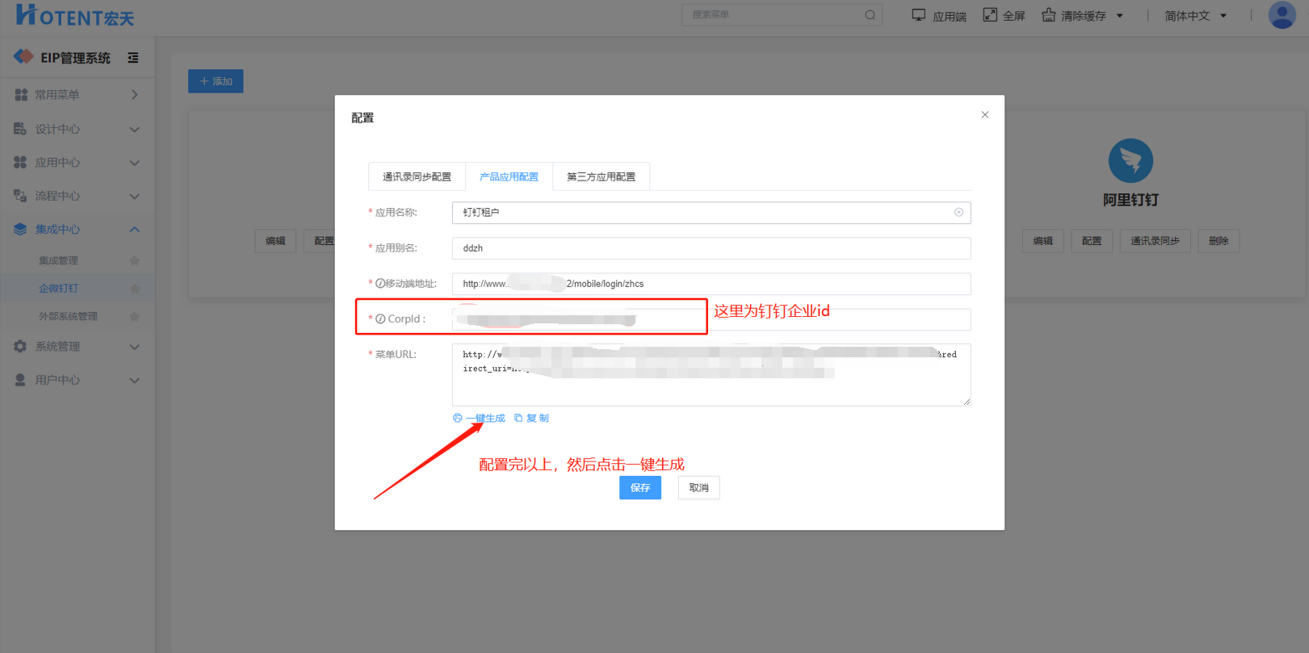Click the 设计中心 icon in sidebar
1309x653 pixels.
[x=20, y=129]
